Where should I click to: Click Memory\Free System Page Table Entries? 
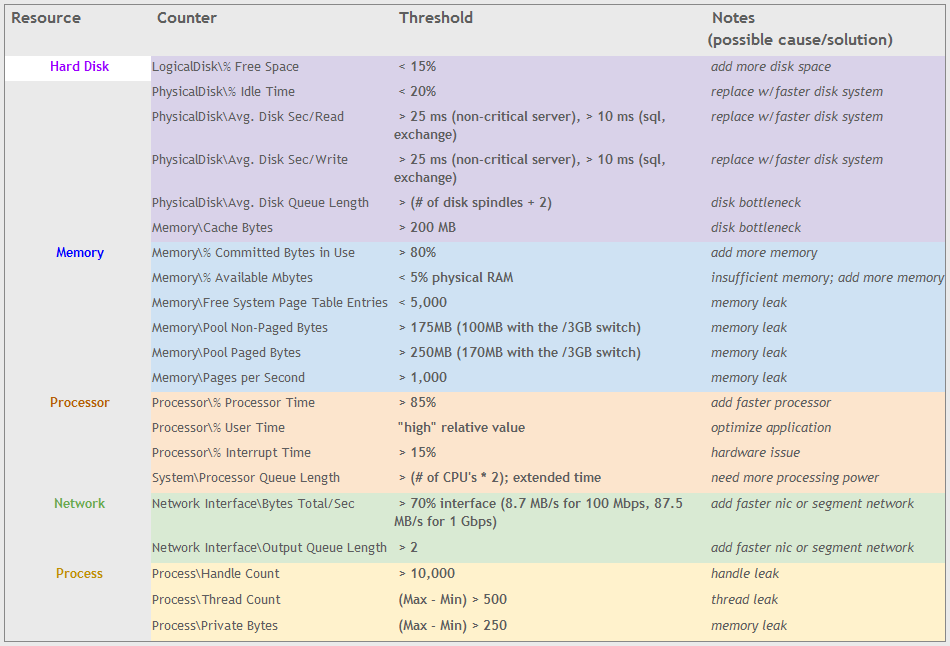pyautogui.click(x=270, y=302)
